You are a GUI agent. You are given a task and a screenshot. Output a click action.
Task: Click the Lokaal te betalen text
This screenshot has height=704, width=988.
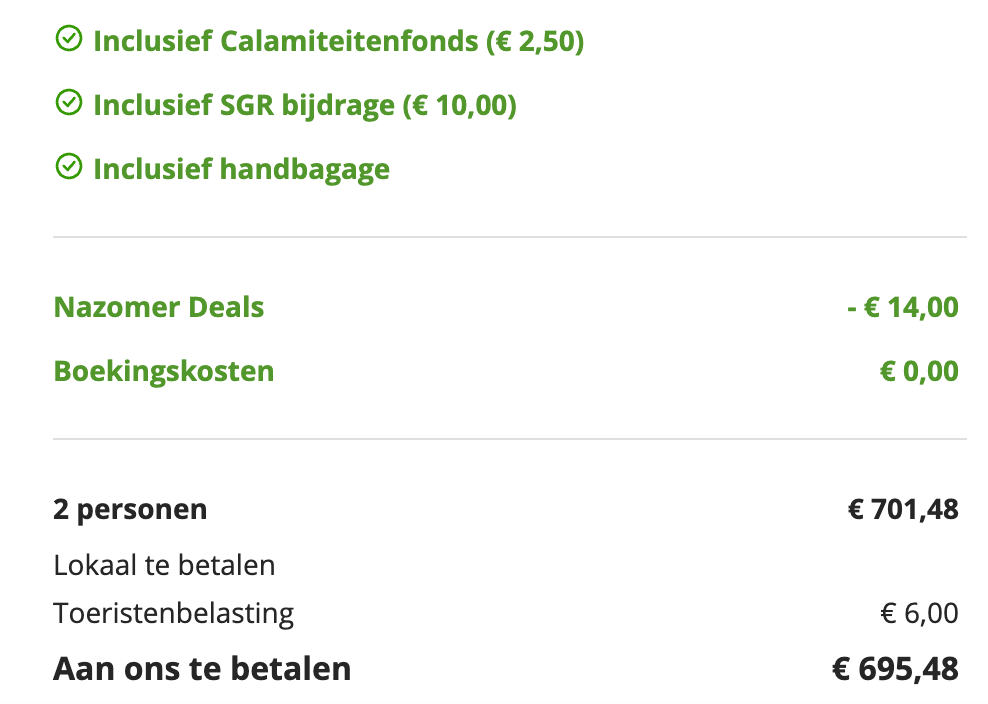tap(164, 565)
